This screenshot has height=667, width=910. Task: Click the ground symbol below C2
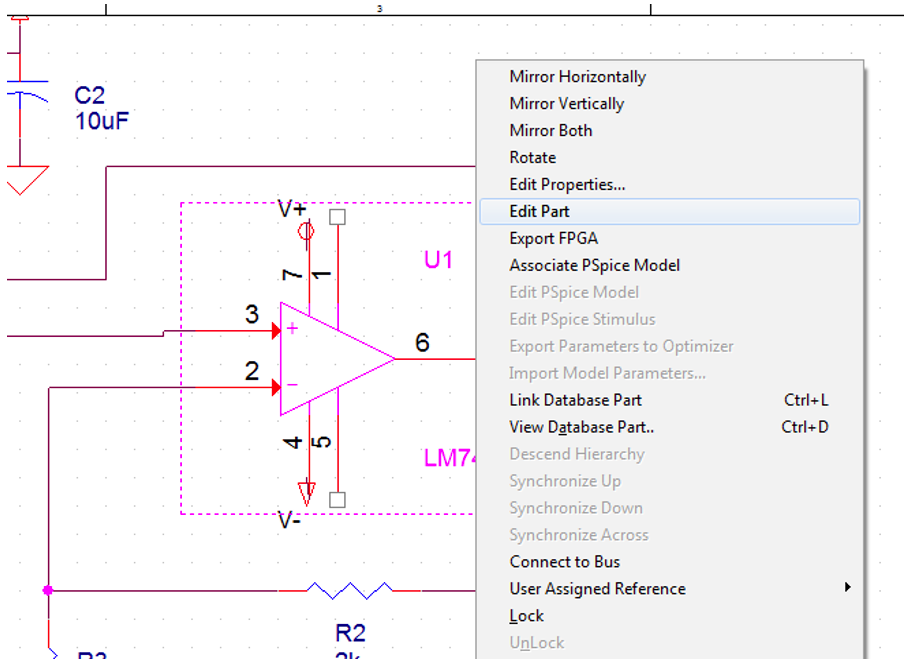(x=23, y=181)
